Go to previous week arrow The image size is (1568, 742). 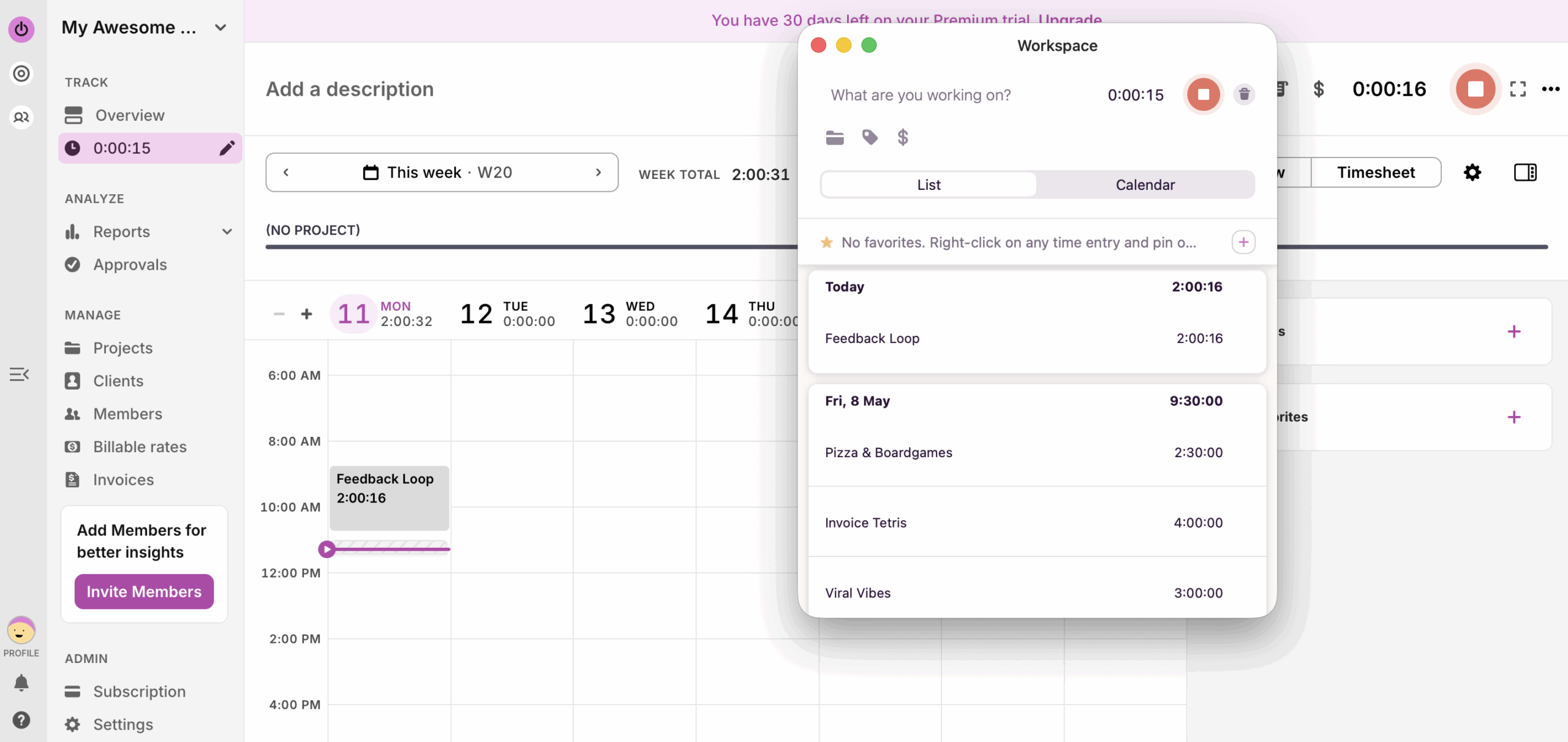[286, 172]
